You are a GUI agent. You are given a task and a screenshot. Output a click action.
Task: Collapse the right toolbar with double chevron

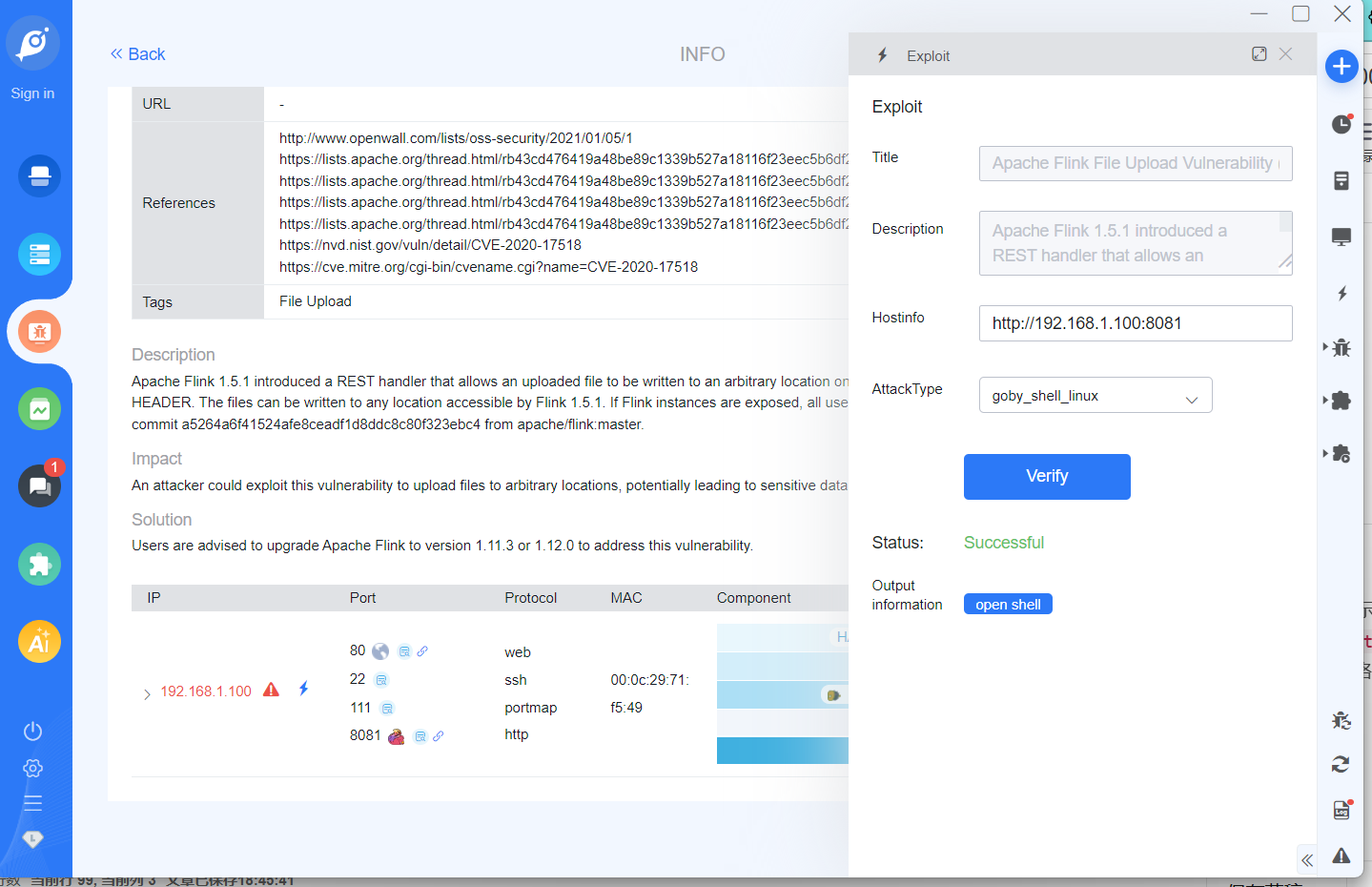click(x=1307, y=860)
